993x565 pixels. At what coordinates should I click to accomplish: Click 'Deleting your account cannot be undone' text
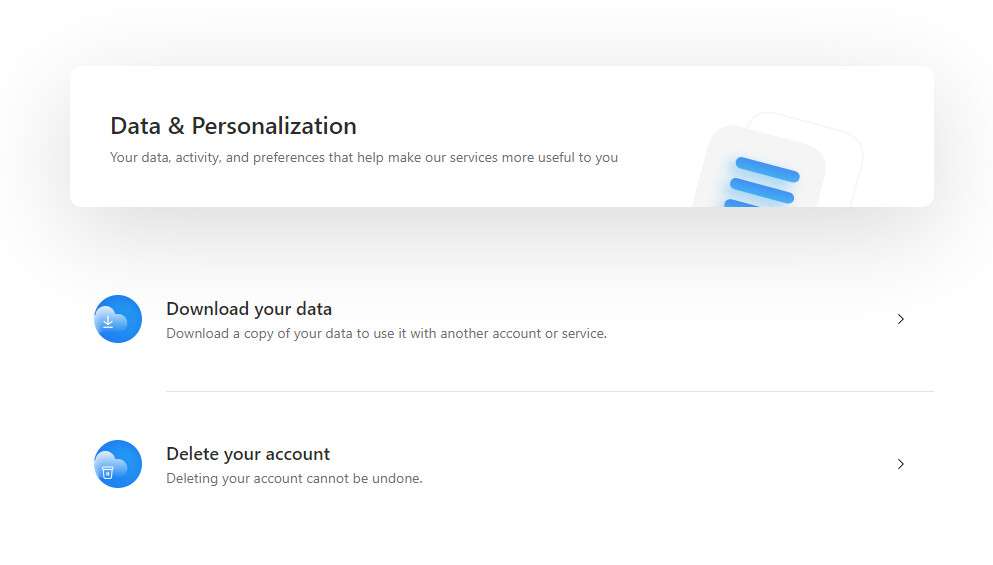click(x=294, y=479)
